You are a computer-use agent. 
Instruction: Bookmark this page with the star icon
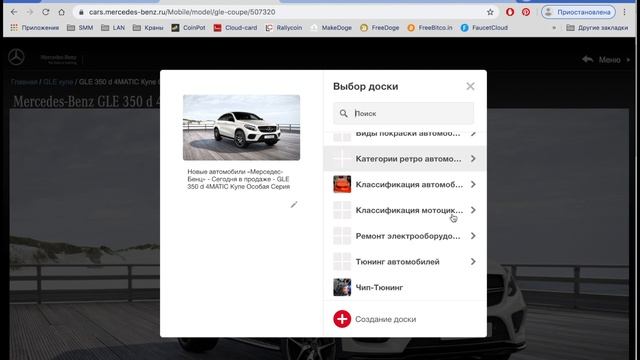pyautogui.click(x=490, y=12)
